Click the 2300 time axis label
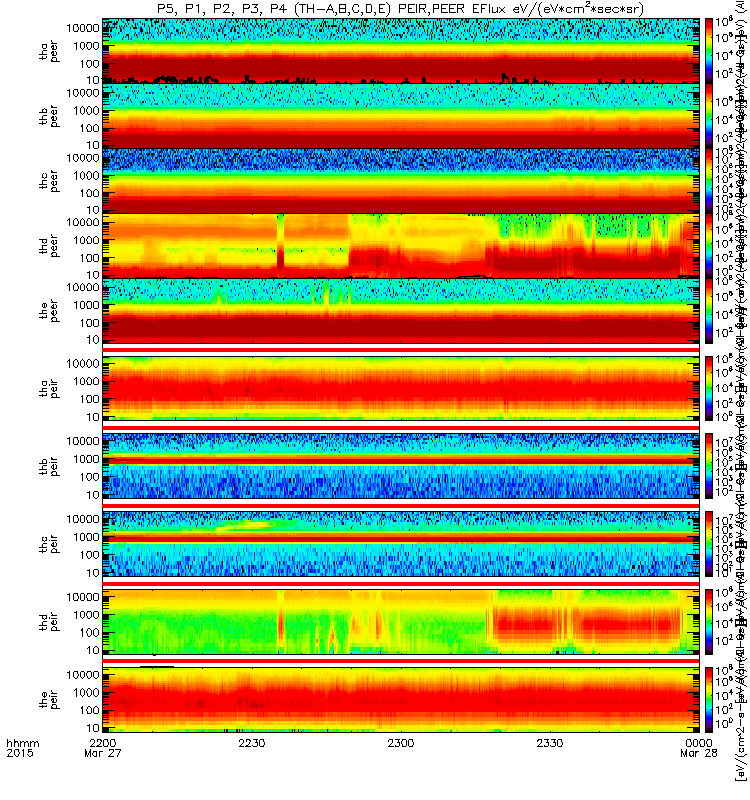750x800 pixels. pos(401,743)
